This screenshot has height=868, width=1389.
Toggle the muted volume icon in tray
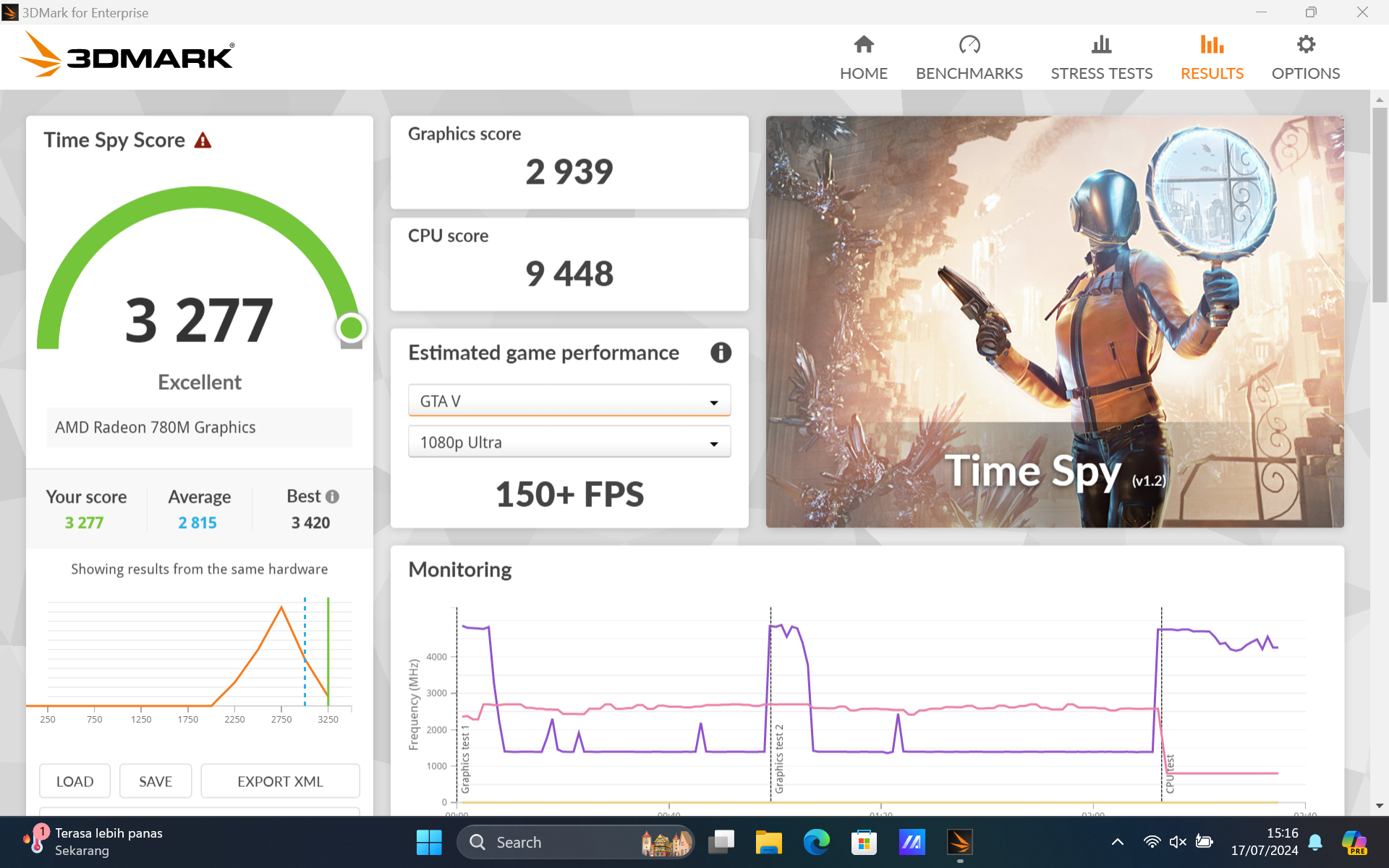coord(1178,842)
